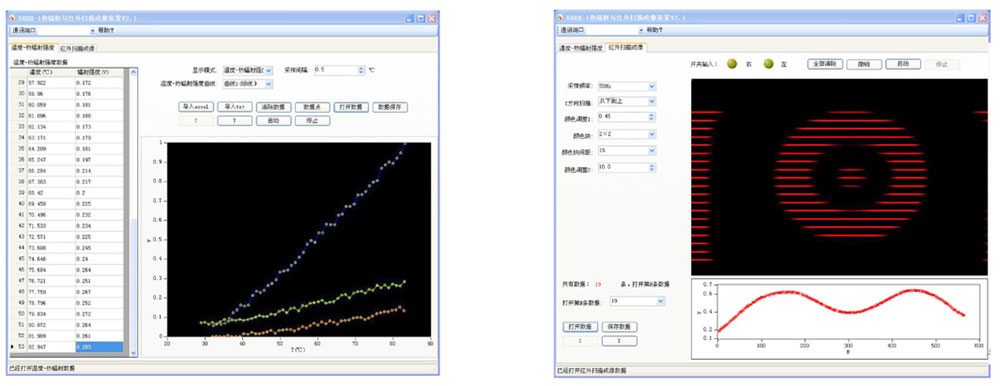Screen dimensions: 1000x386
Task: Open the Help menu in right window
Action: click(654, 30)
